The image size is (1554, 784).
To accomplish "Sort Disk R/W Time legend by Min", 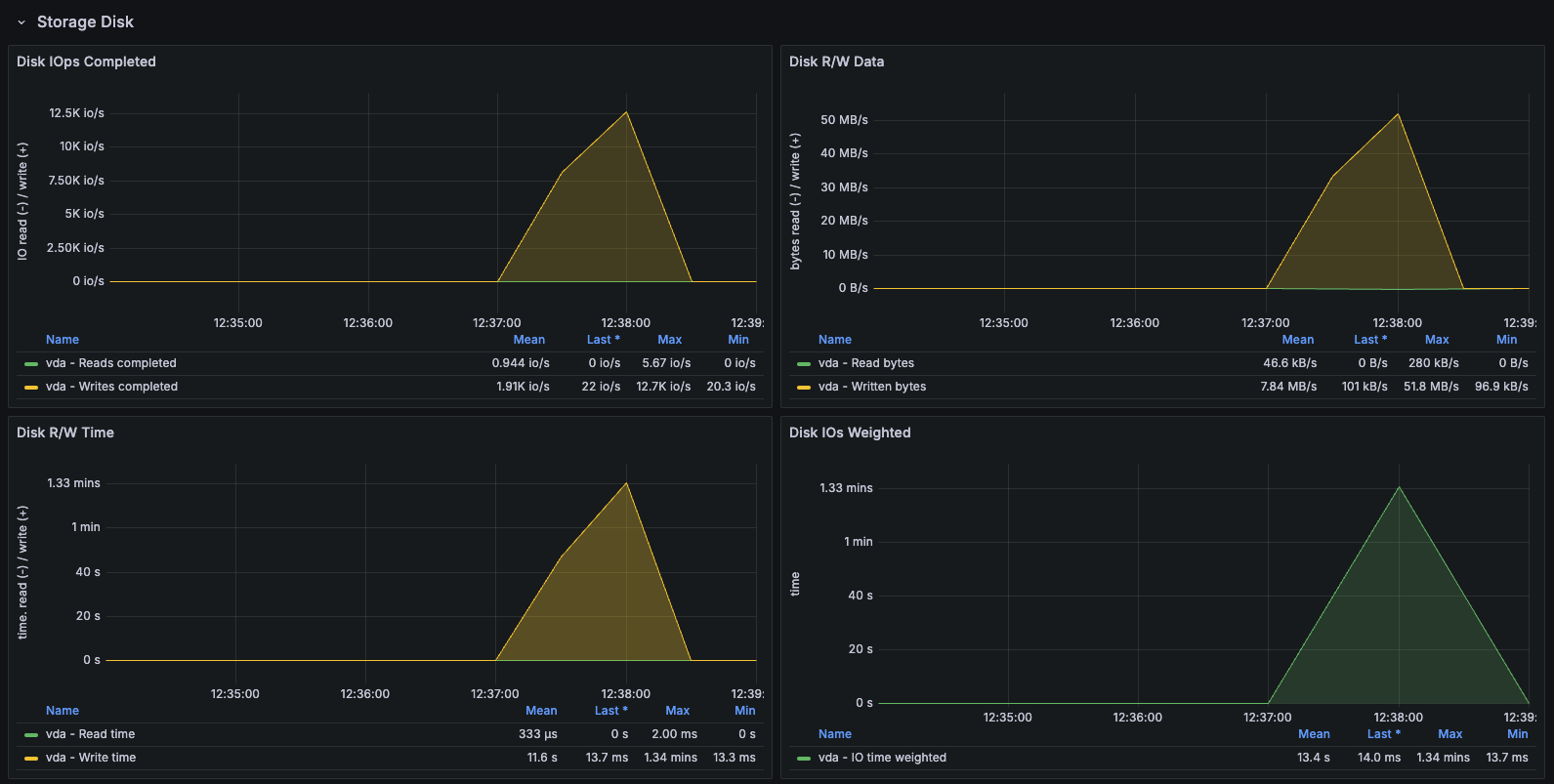I will pyautogui.click(x=744, y=711).
